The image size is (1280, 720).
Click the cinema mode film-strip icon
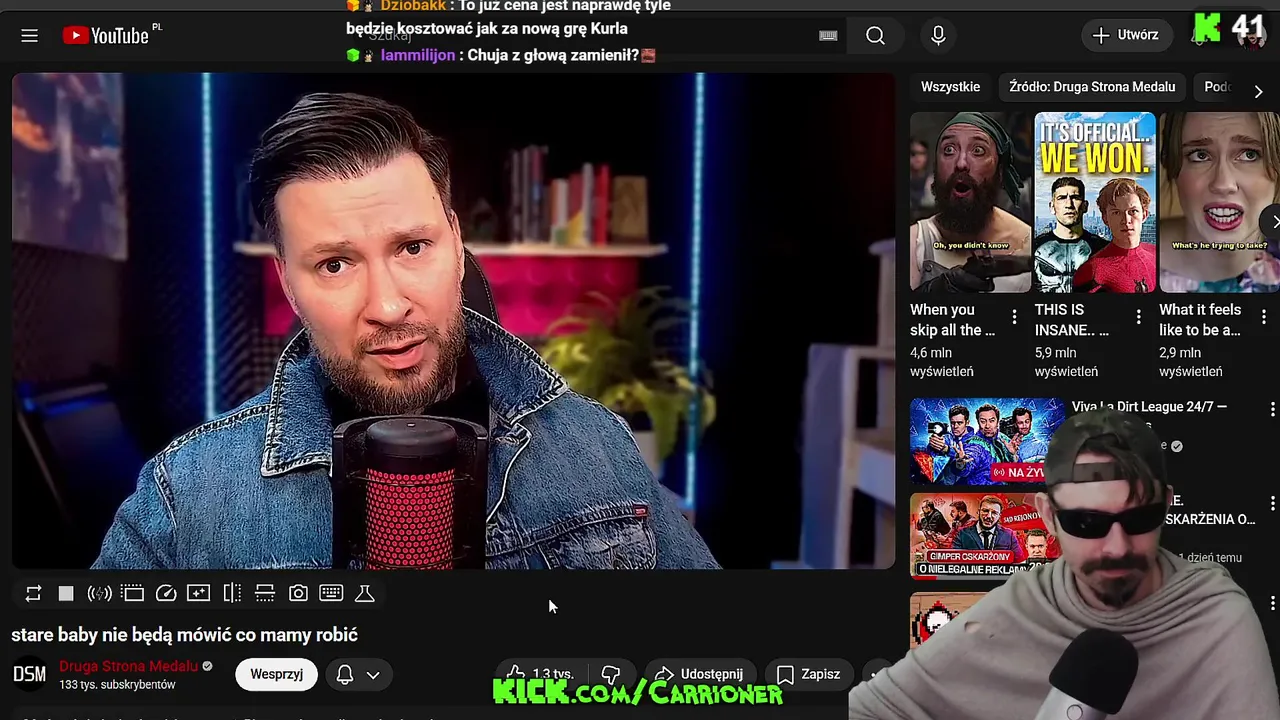(x=132, y=593)
